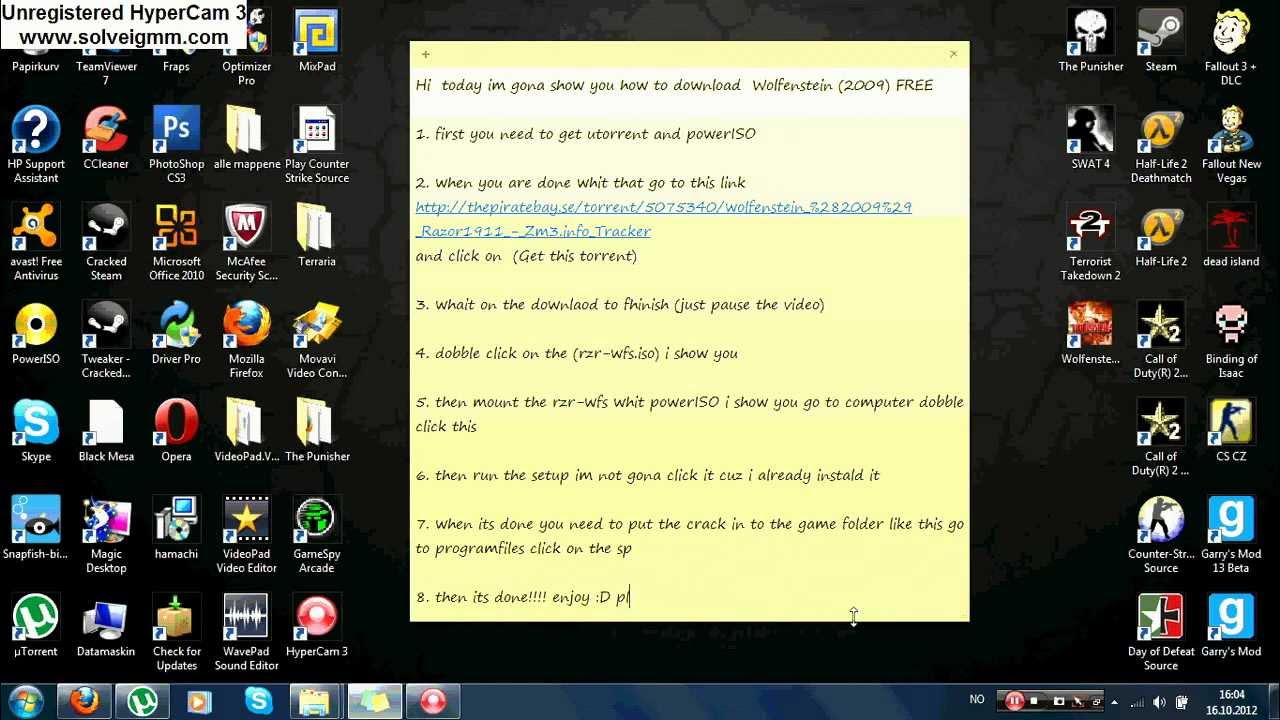1280x720 pixels.
Task: Click the SWAT 4 game icon
Action: [1091, 138]
